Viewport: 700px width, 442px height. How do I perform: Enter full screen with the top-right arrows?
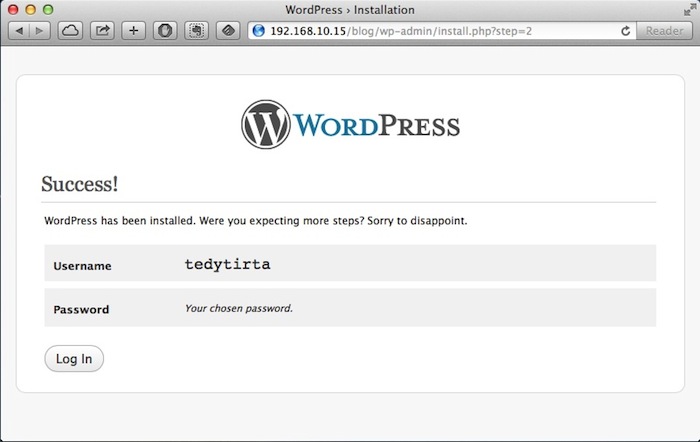point(689,9)
